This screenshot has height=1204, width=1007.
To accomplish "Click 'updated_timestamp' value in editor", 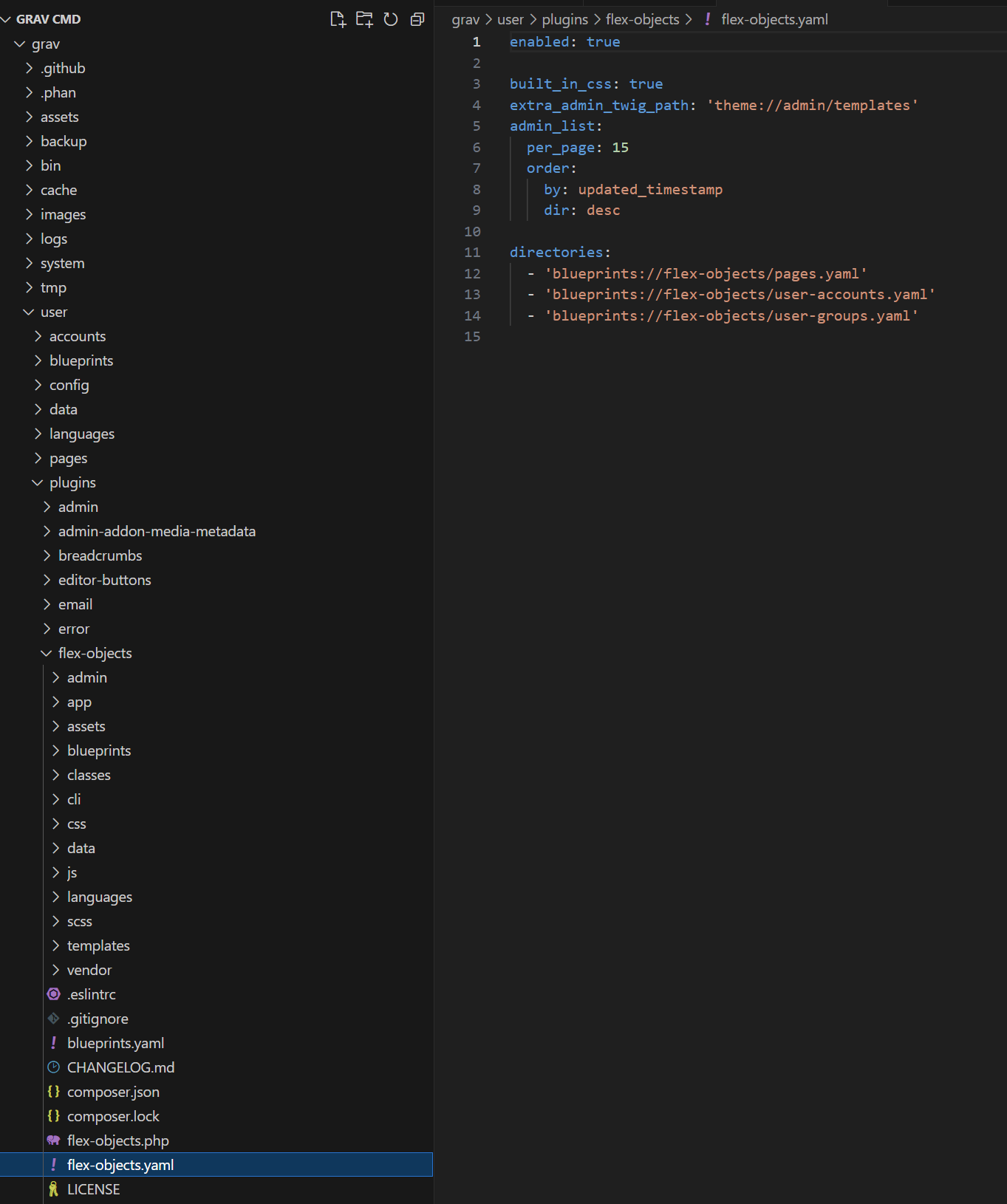I will [x=650, y=190].
